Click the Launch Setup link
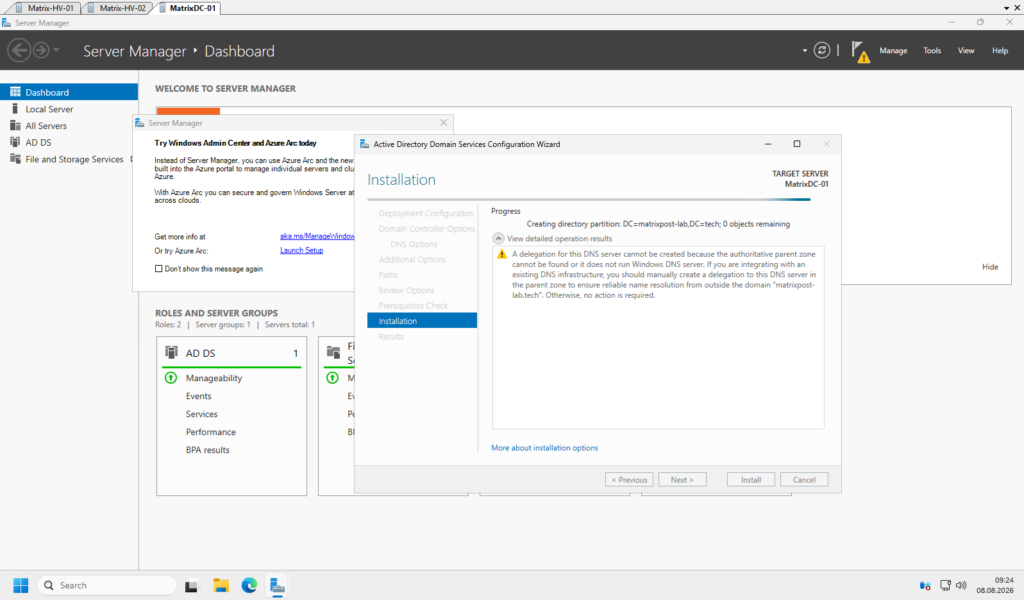 tap(302, 250)
